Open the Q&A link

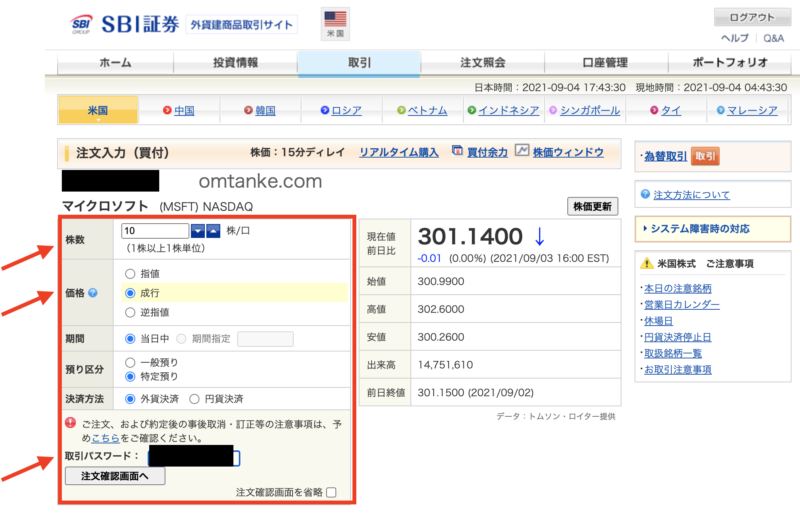tap(773, 38)
